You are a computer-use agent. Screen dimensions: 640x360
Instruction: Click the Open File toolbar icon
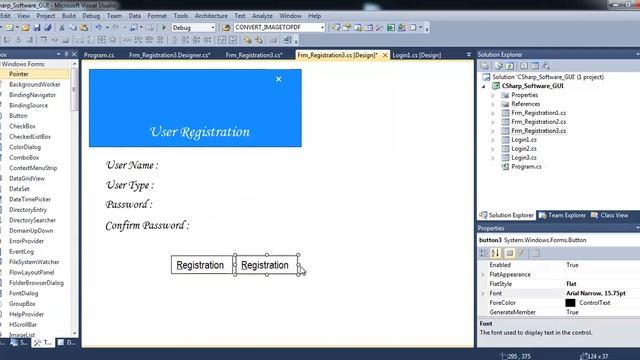pyautogui.click(x=26, y=28)
